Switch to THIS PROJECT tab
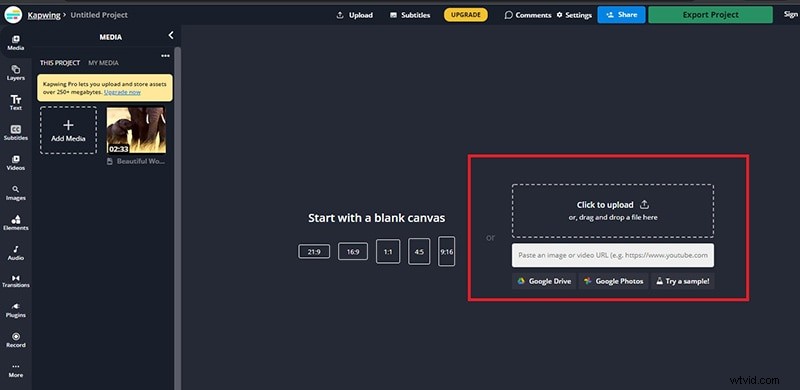 tap(60, 63)
